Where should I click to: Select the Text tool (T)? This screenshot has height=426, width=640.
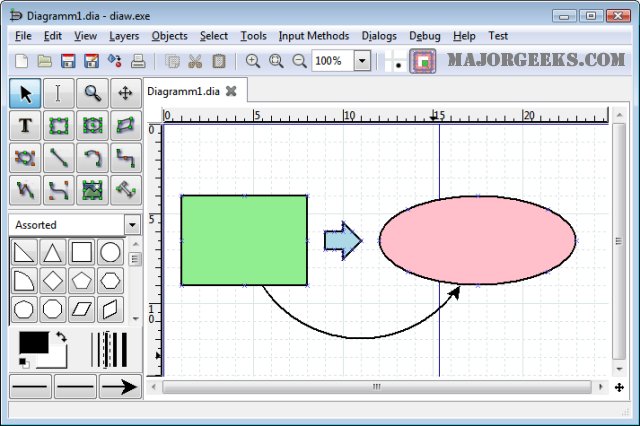[x=25, y=125]
